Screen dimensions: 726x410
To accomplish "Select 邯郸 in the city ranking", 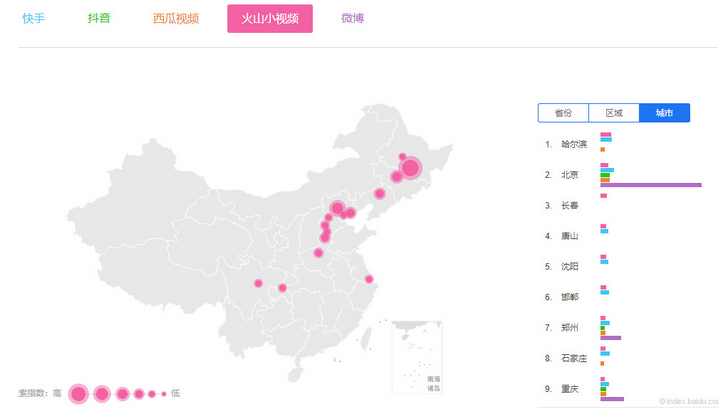I will pos(570,297).
